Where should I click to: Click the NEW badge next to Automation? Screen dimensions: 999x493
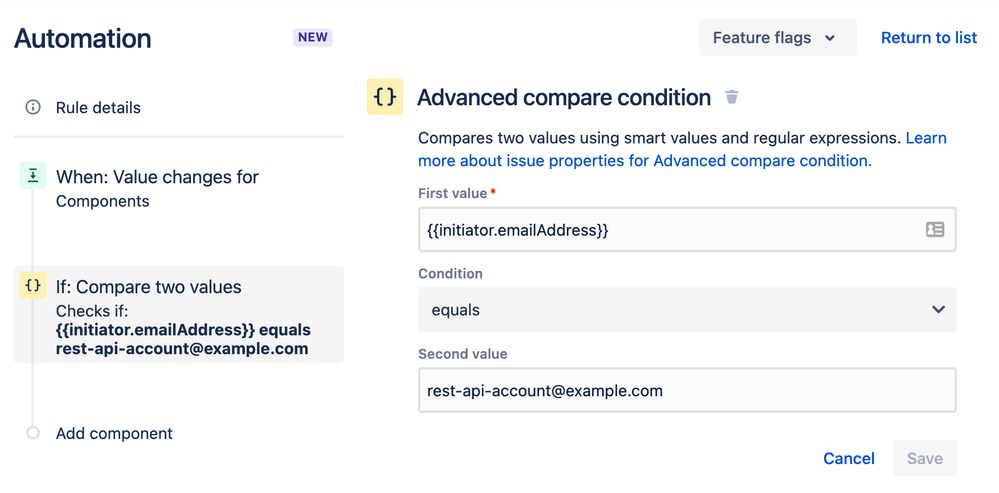coord(313,38)
